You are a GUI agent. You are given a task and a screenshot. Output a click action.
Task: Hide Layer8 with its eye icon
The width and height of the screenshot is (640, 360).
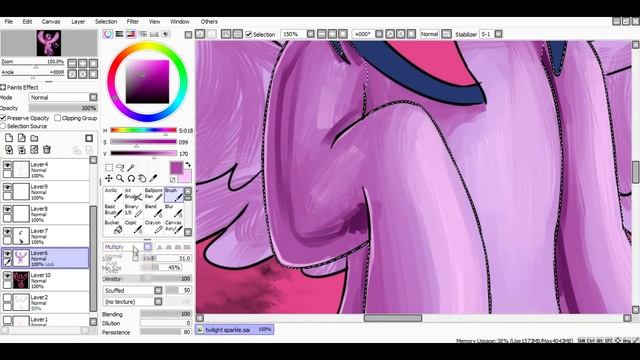coord(7,209)
